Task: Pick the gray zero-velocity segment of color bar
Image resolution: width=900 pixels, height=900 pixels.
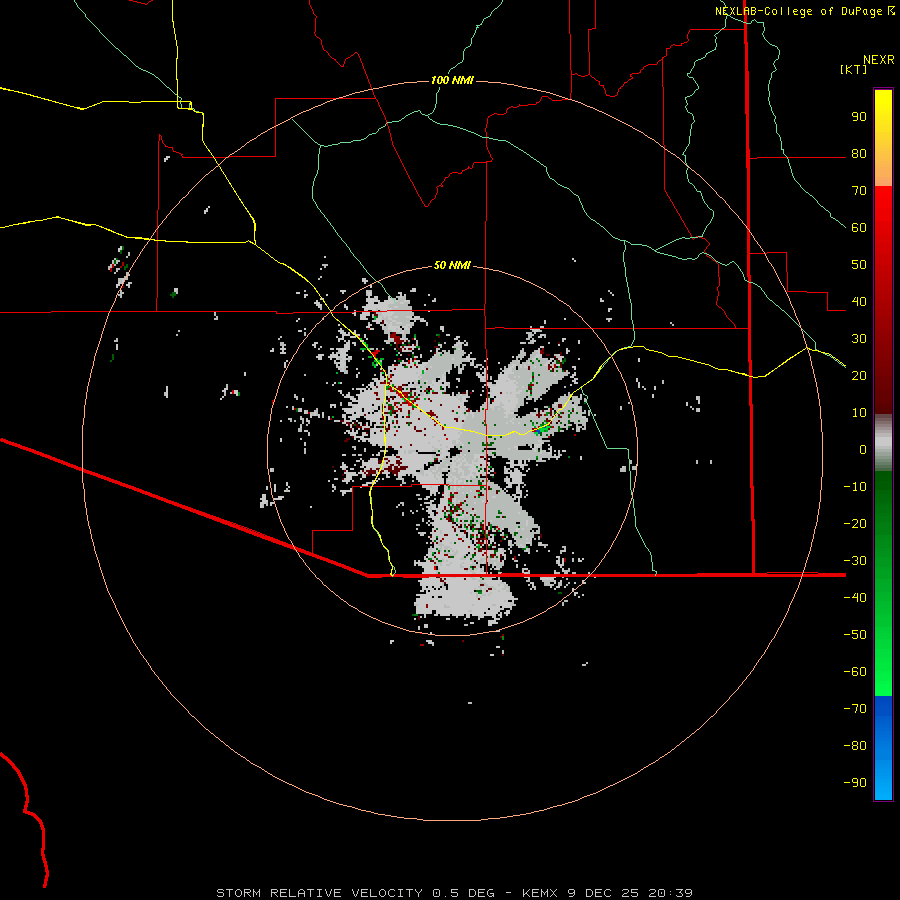Action: coord(883,443)
